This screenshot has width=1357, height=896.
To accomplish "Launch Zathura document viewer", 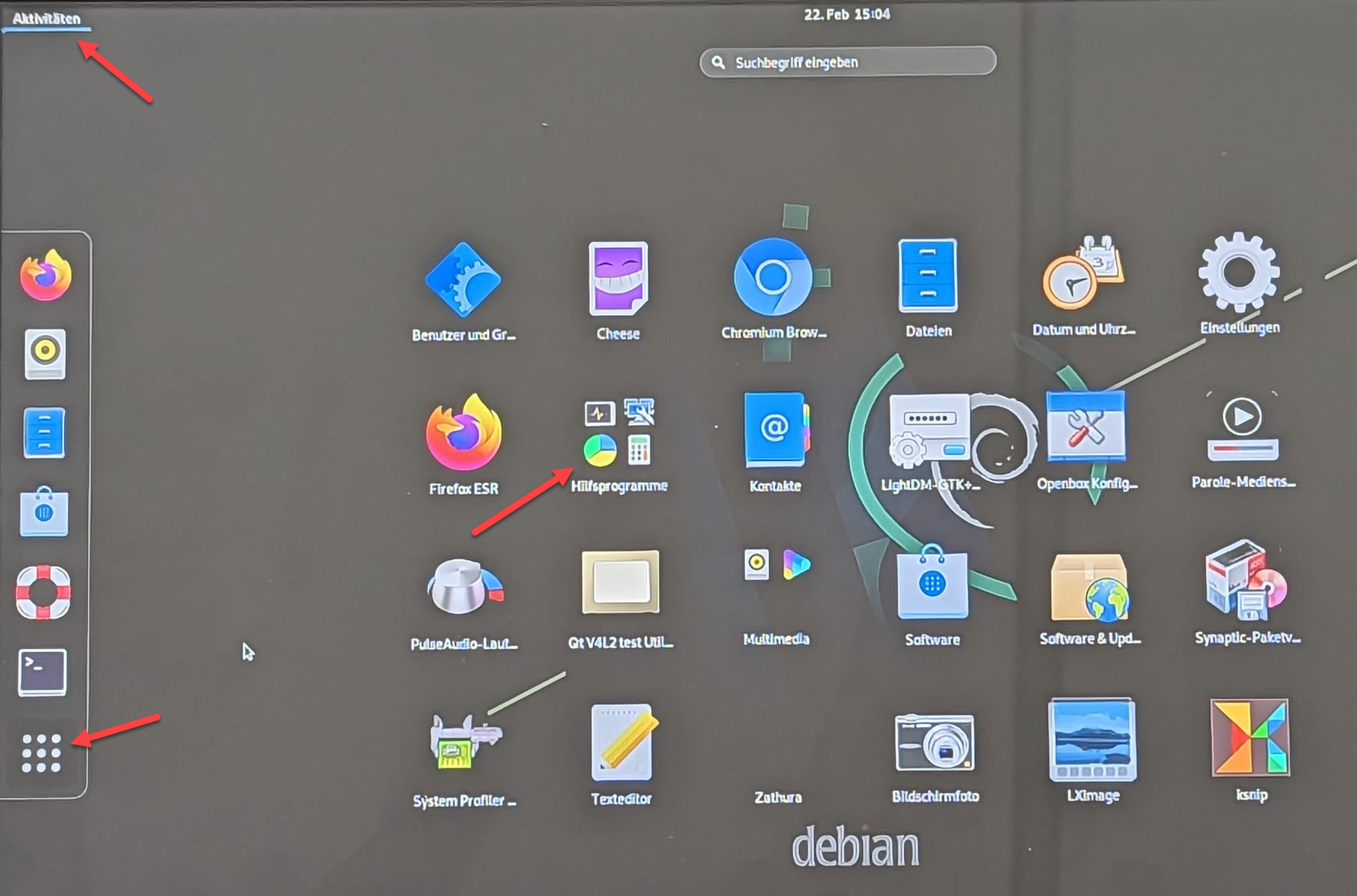I will (778, 796).
